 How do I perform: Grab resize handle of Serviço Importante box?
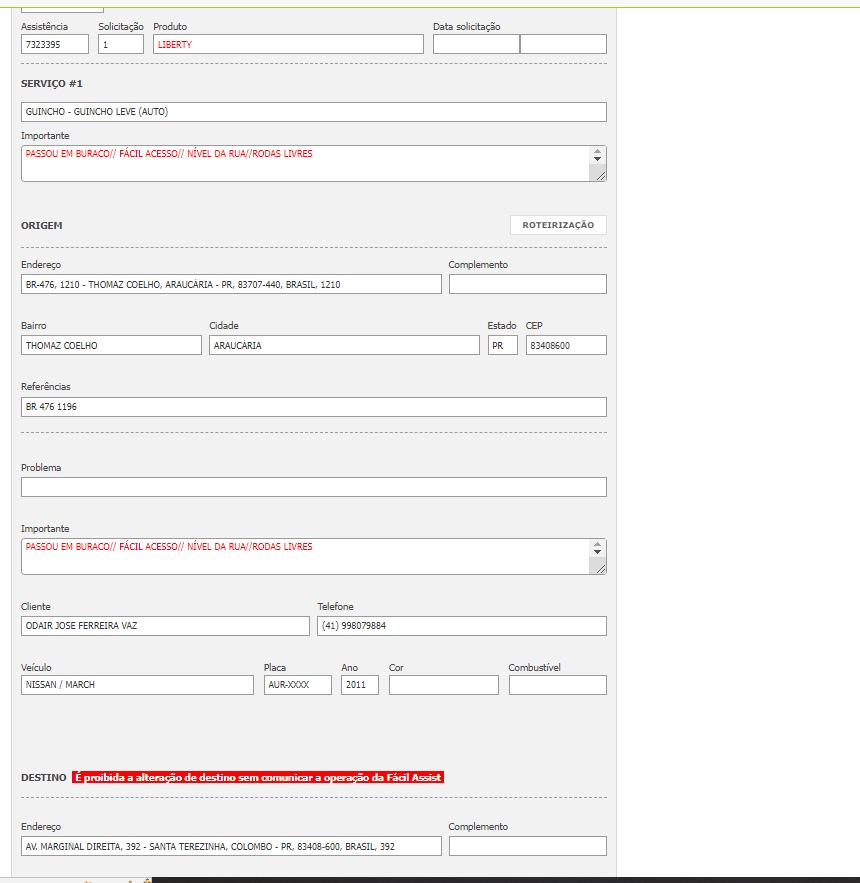(601, 176)
